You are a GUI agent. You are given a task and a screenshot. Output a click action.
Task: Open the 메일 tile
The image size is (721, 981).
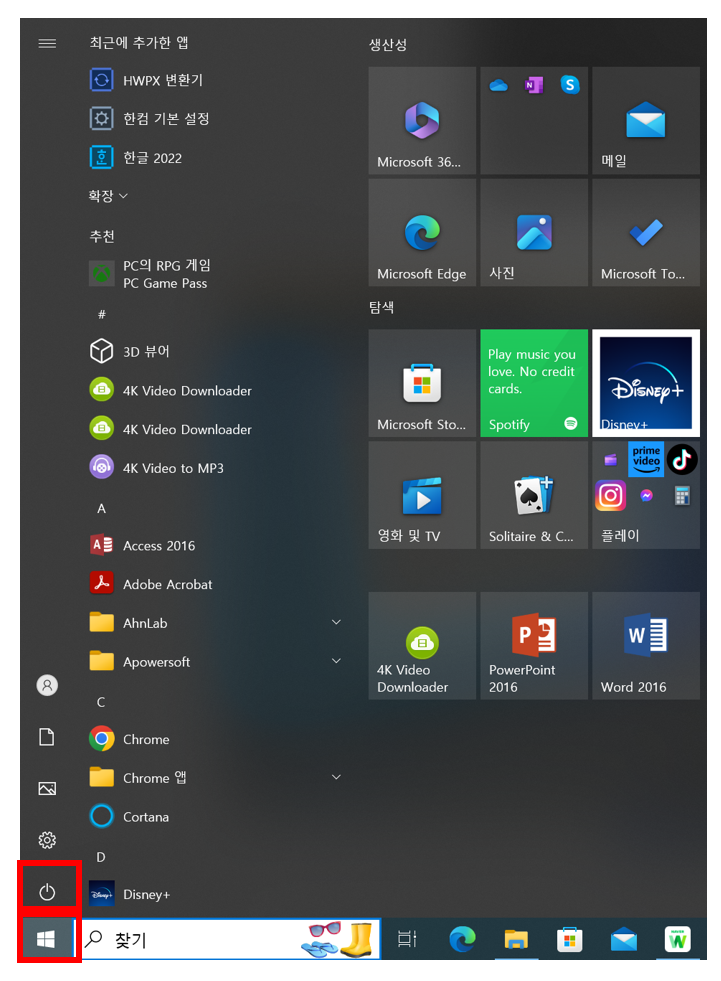pyautogui.click(x=646, y=121)
